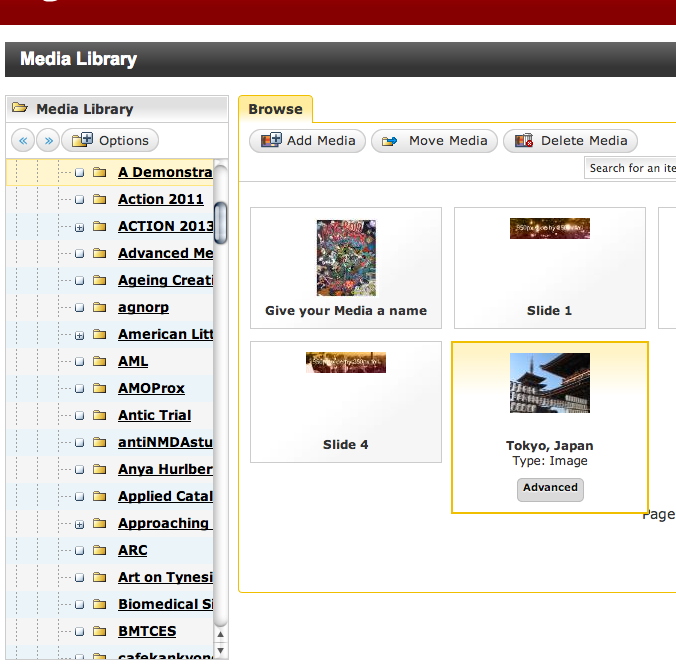676x671 pixels.
Task: Select the Antic Trial folder
Action: pos(154,415)
